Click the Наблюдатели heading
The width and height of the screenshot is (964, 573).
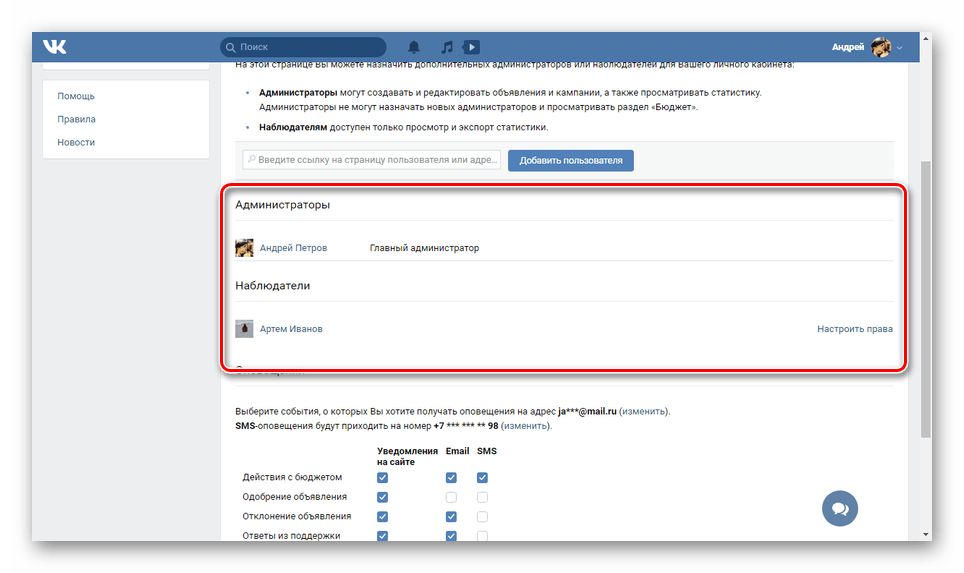coord(272,286)
